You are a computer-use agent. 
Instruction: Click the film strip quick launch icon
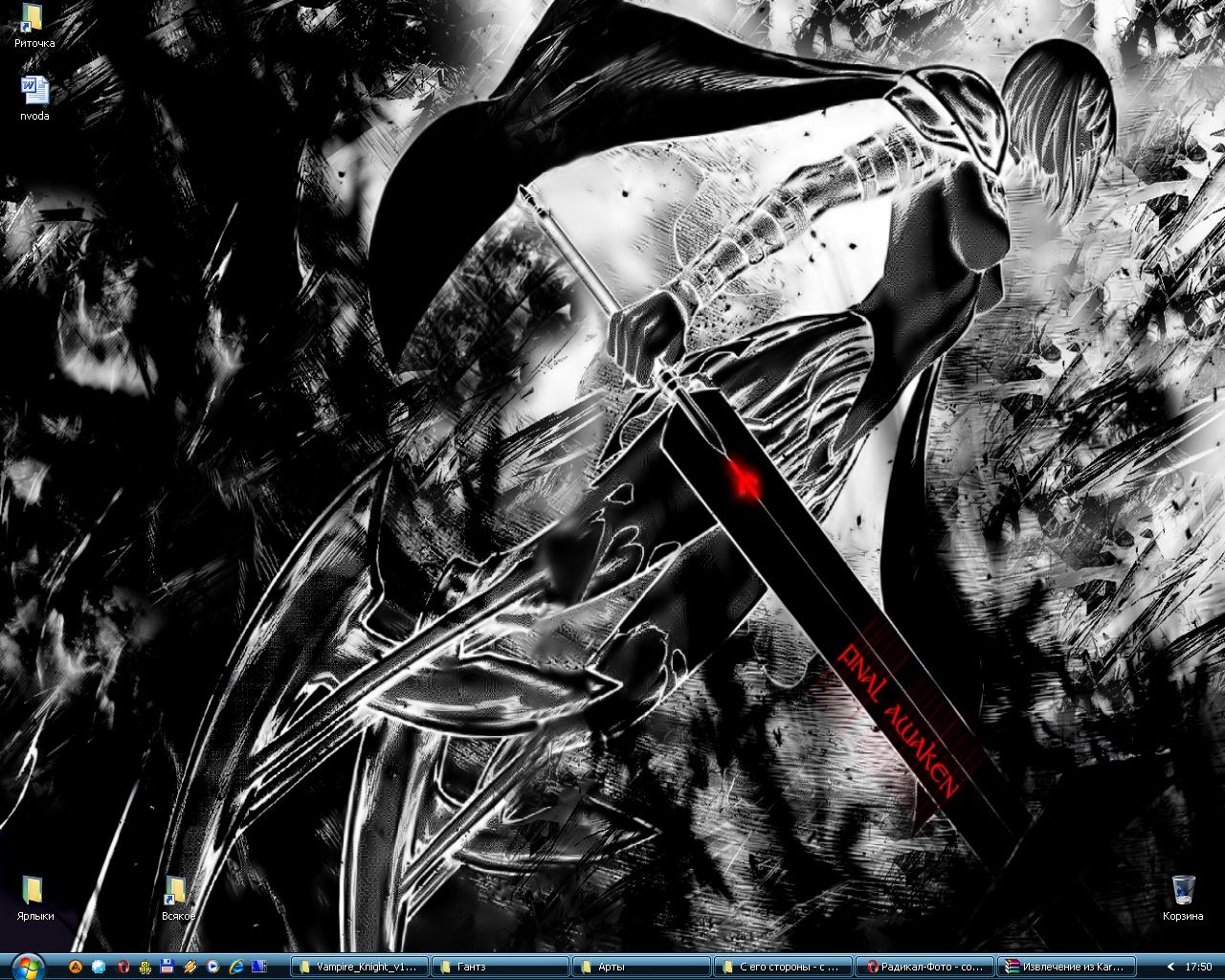258,967
